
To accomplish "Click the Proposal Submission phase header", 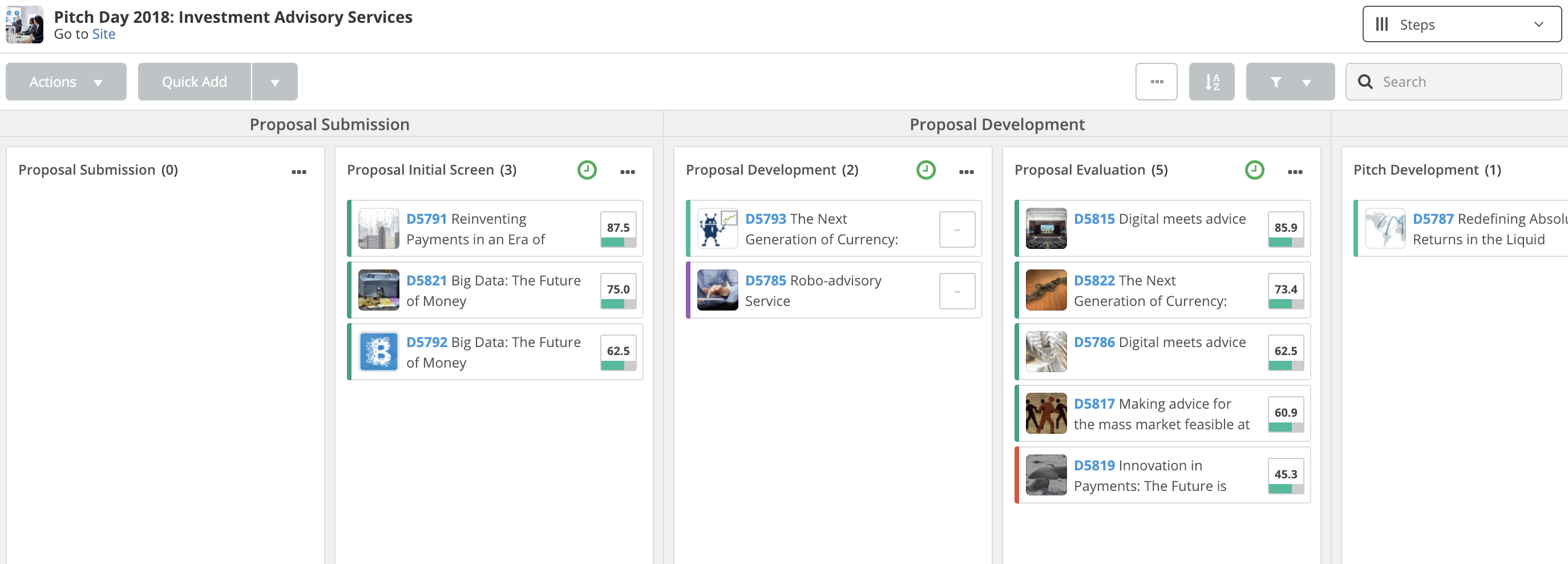I will [x=329, y=124].
